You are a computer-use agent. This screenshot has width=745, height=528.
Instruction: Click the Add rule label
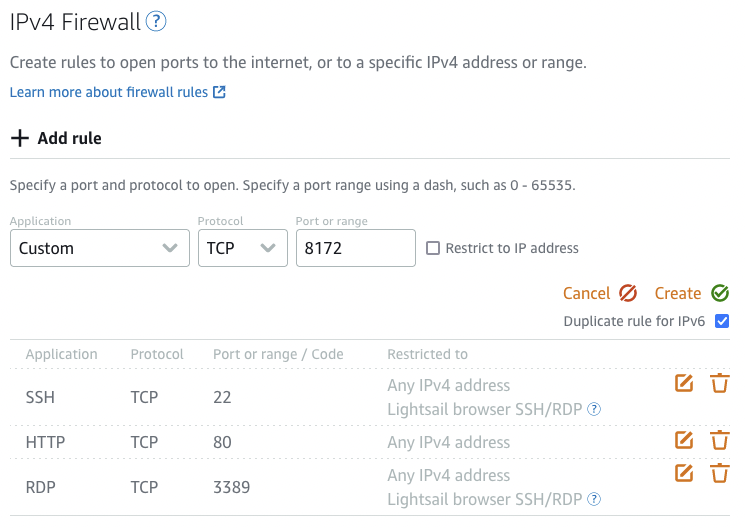(x=69, y=138)
